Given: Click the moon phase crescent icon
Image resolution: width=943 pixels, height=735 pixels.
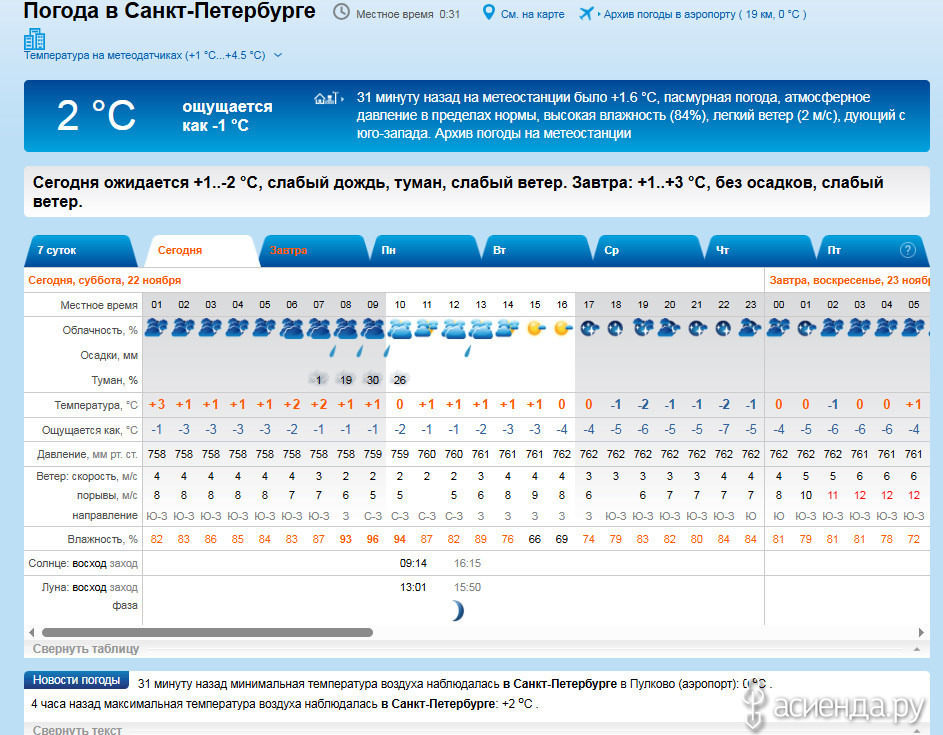Looking at the screenshot, I should 456,610.
